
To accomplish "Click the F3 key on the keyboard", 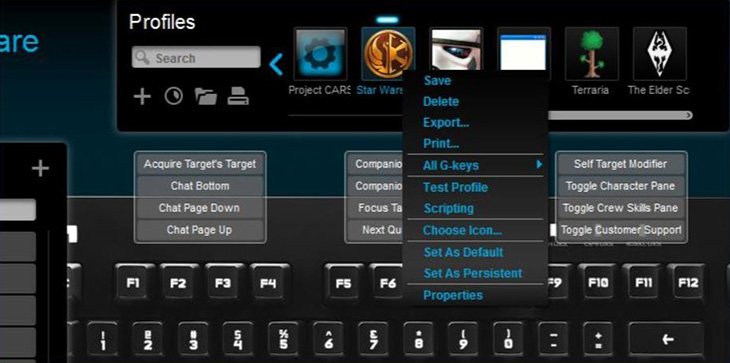I will [x=223, y=283].
